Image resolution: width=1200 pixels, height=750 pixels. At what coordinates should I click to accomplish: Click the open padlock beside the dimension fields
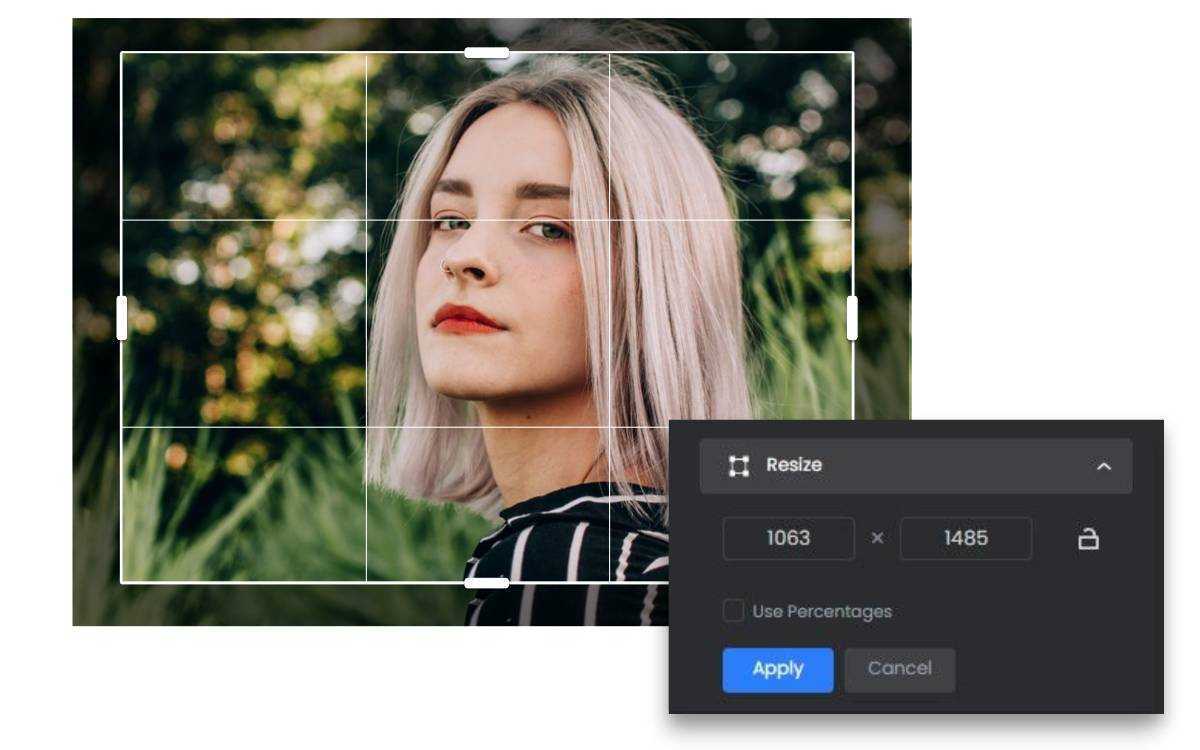[x=1089, y=538]
